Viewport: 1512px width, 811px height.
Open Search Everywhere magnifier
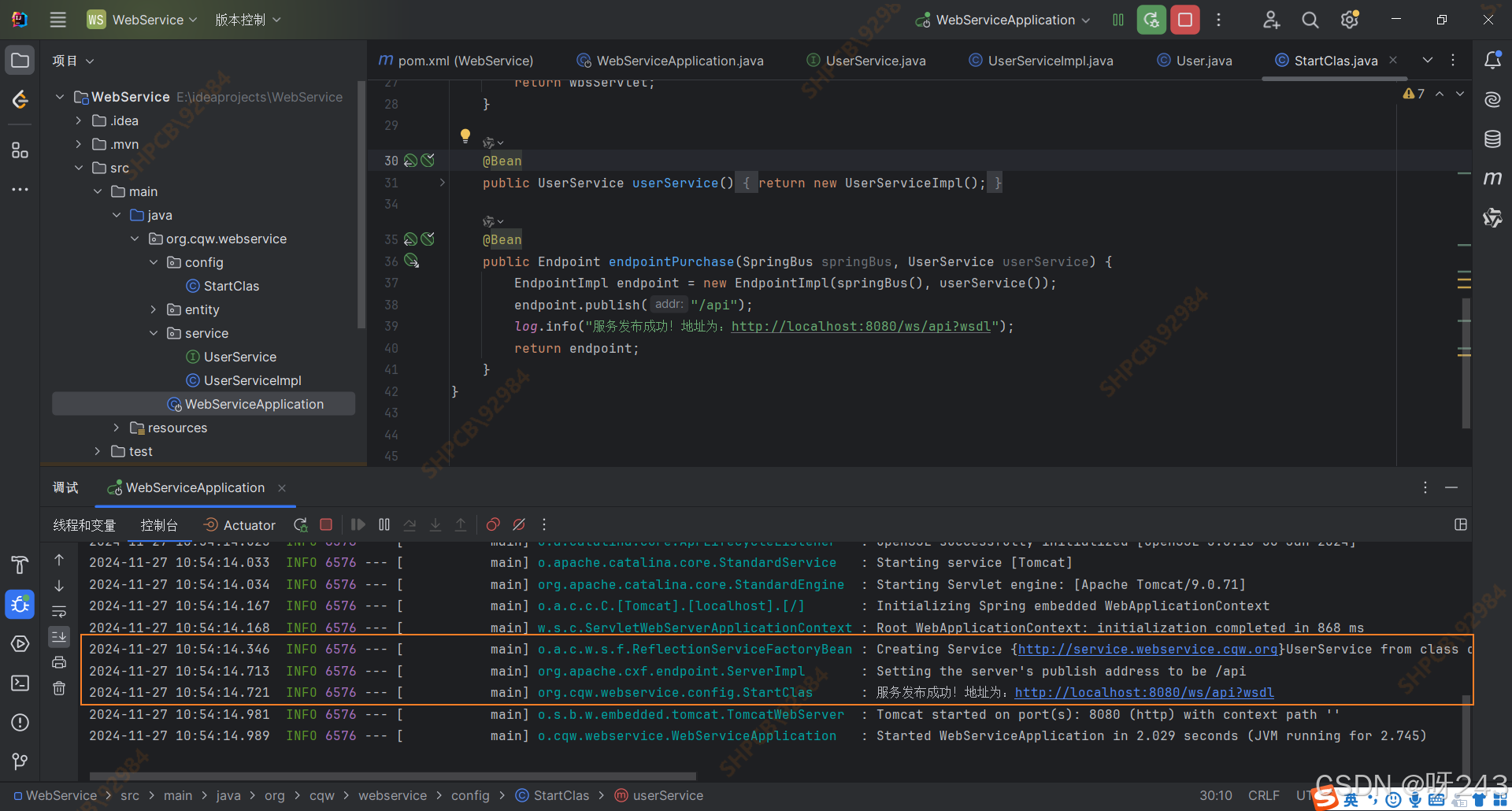coord(1310,20)
